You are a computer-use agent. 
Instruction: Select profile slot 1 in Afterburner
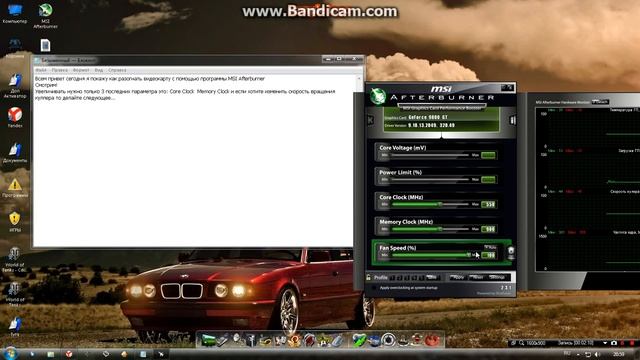(x=392, y=278)
